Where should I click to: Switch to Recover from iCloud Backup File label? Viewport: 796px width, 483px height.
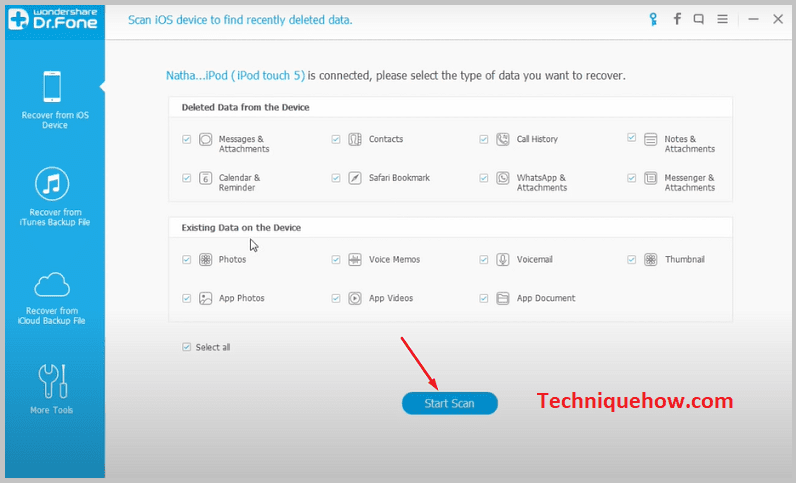click(x=52, y=315)
